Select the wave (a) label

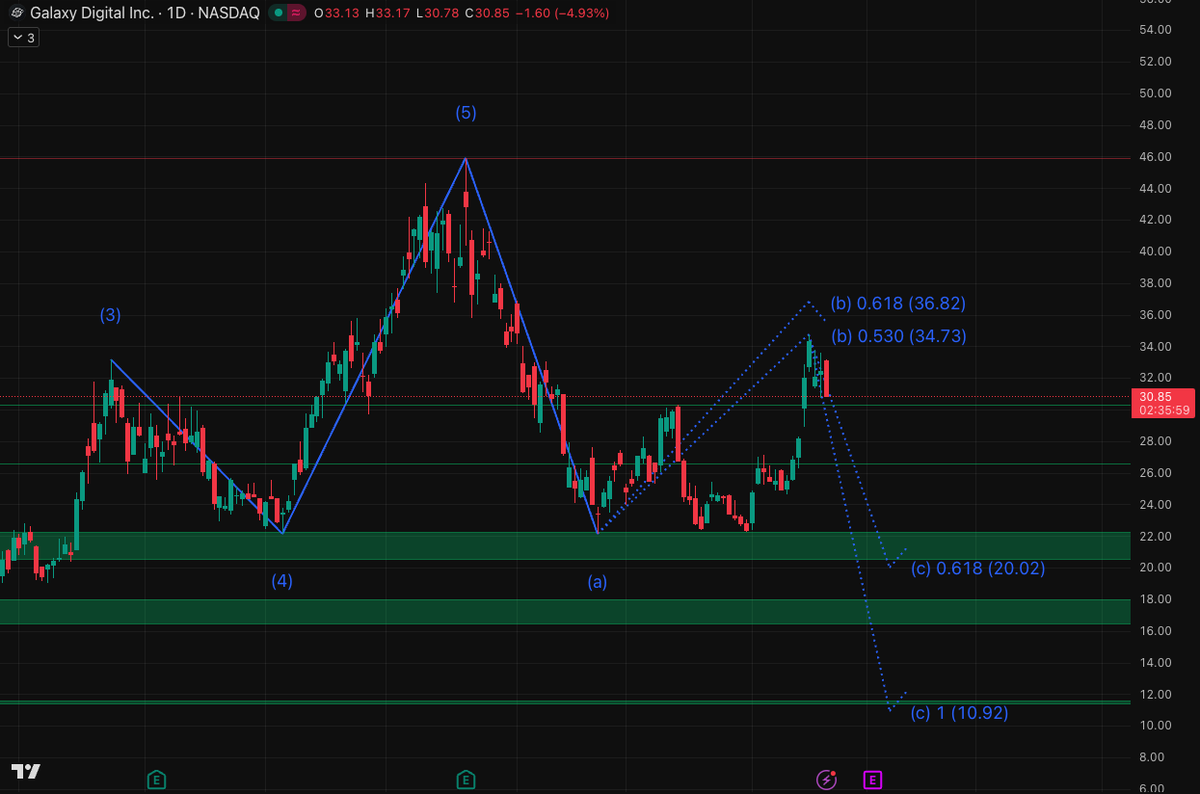click(x=597, y=580)
